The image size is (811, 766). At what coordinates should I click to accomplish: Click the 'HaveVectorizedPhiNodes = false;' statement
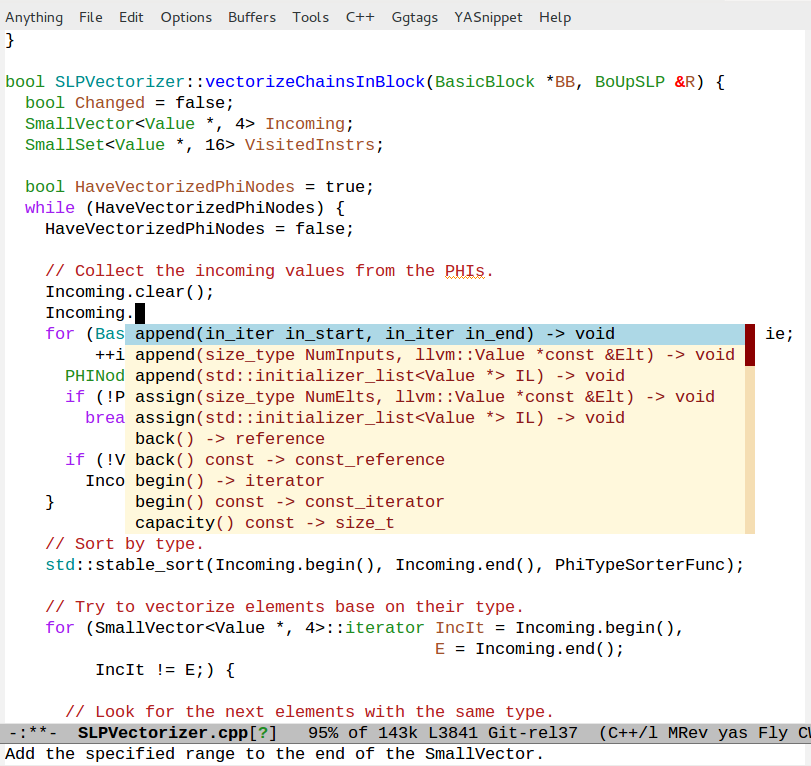coord(199,229)
